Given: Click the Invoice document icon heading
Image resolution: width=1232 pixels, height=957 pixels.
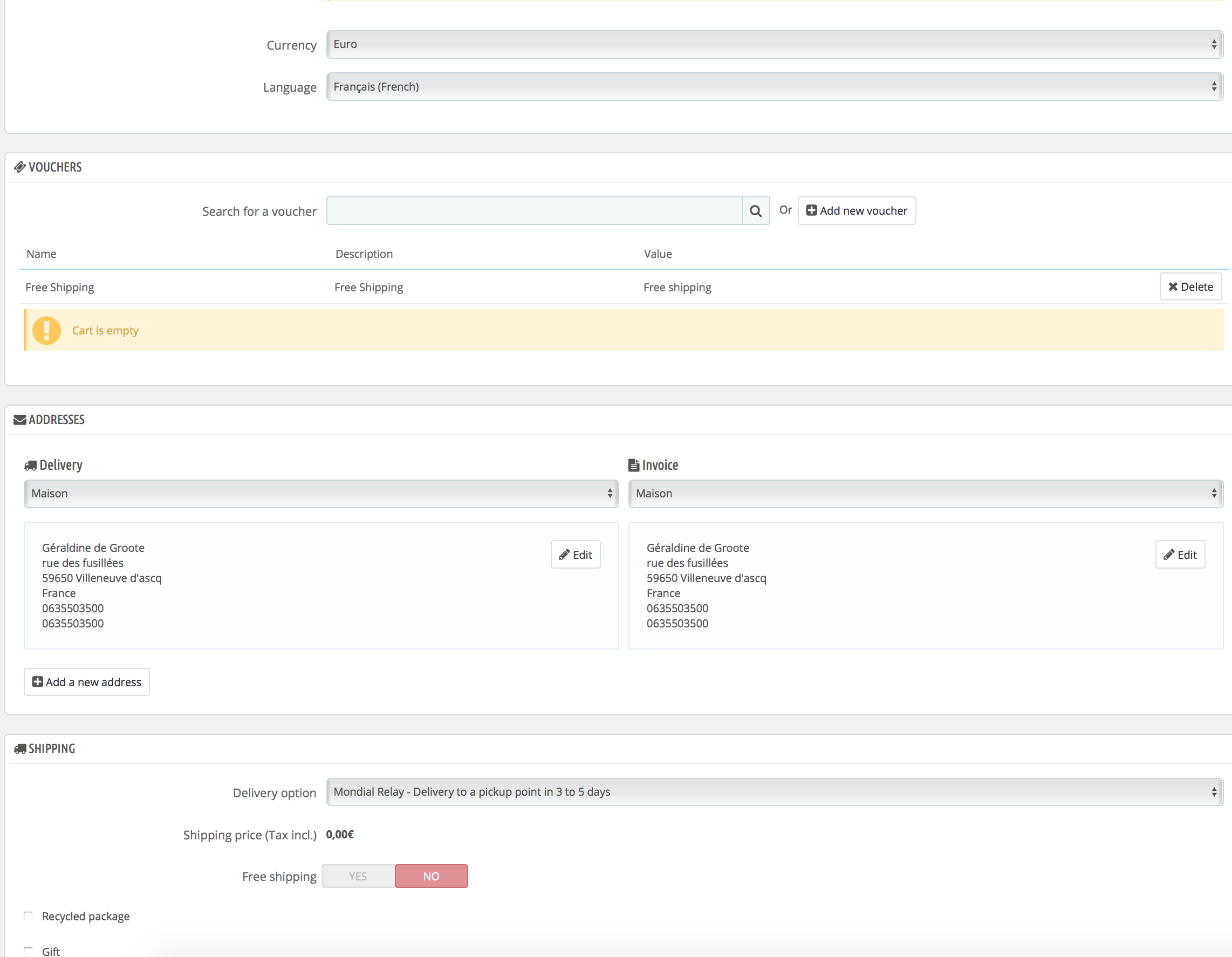Looking at the screenshot, I should pyautogui.click(x=633, y=466).
